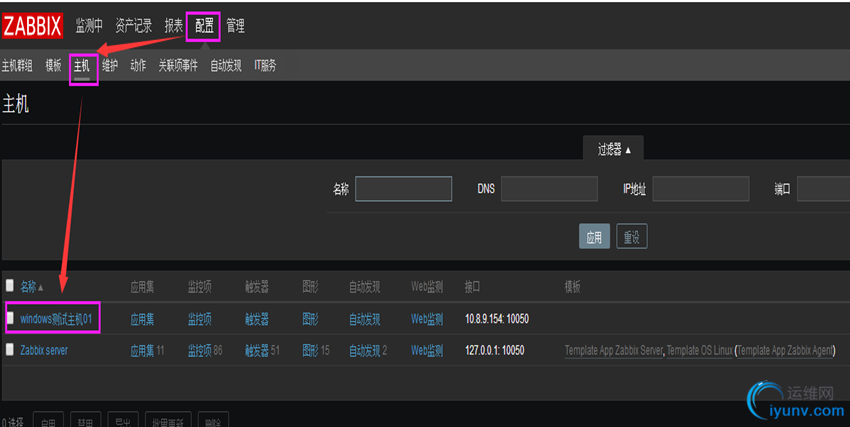The height and width of the screenshot is (427, 850).
Task: Open Web监测 for windows测试主机01
Action: [427, 319]
